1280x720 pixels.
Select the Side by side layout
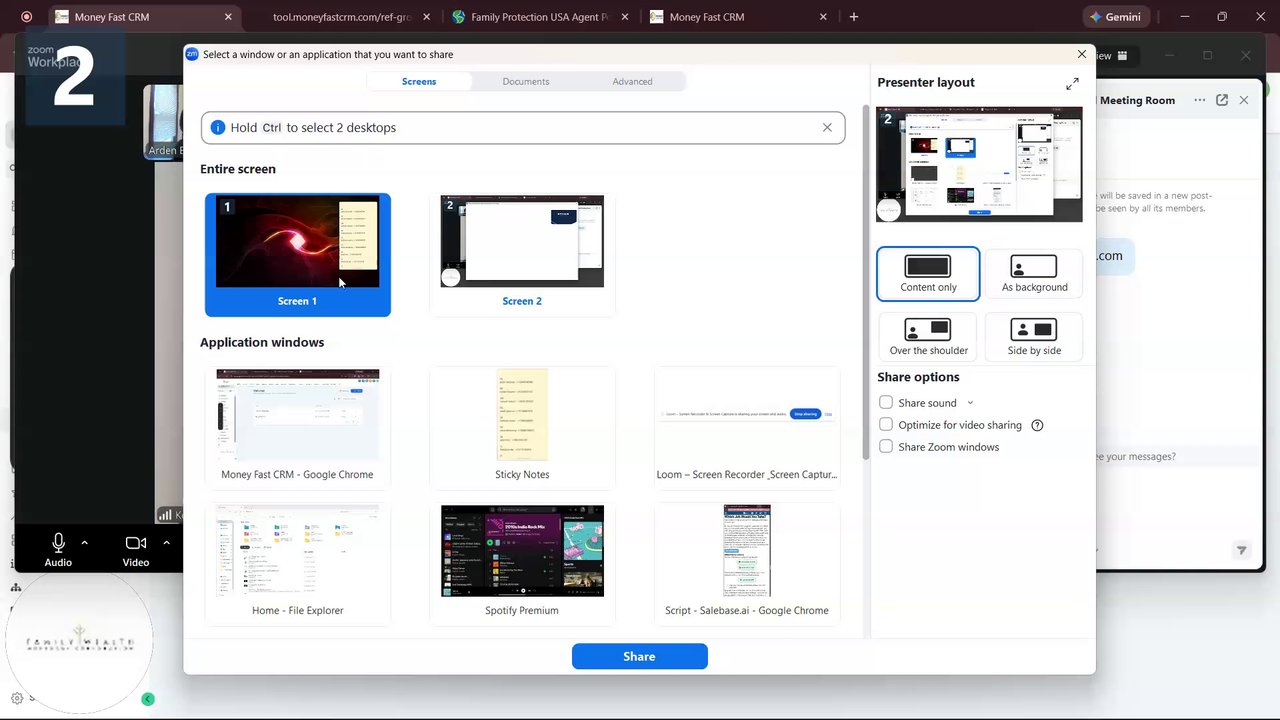pyautogui.click(x=1034, y=337)
